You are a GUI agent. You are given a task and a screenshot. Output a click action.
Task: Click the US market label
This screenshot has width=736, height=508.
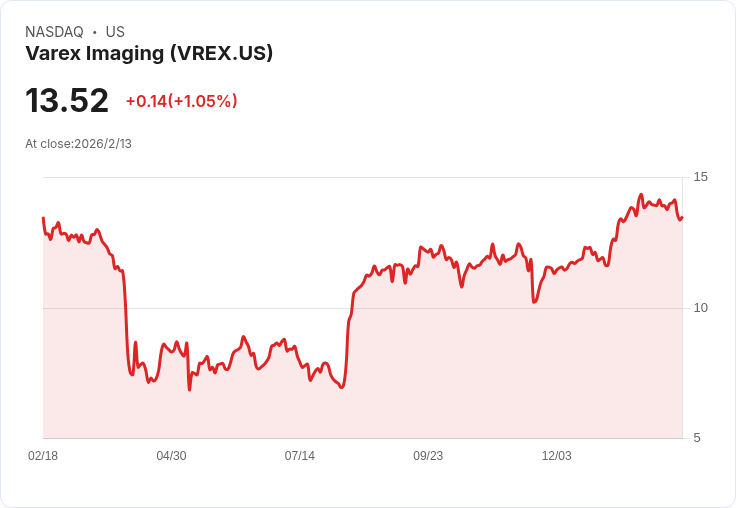pyautogui.click(x=115, y=32)
